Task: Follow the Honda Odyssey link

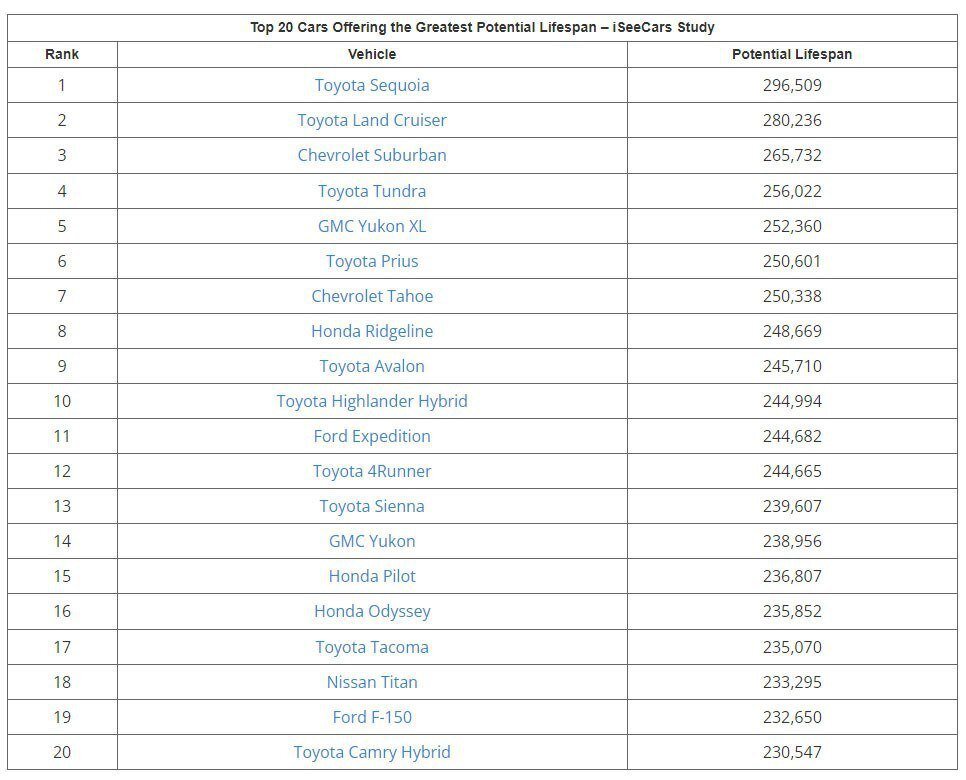Action: pyautogui.click(x=371, y=612)
